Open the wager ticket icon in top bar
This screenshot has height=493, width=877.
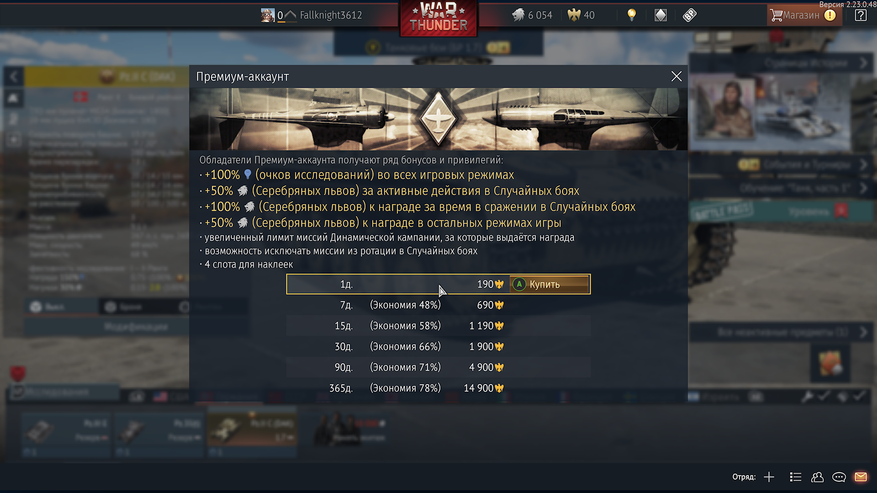coord(690,15)
